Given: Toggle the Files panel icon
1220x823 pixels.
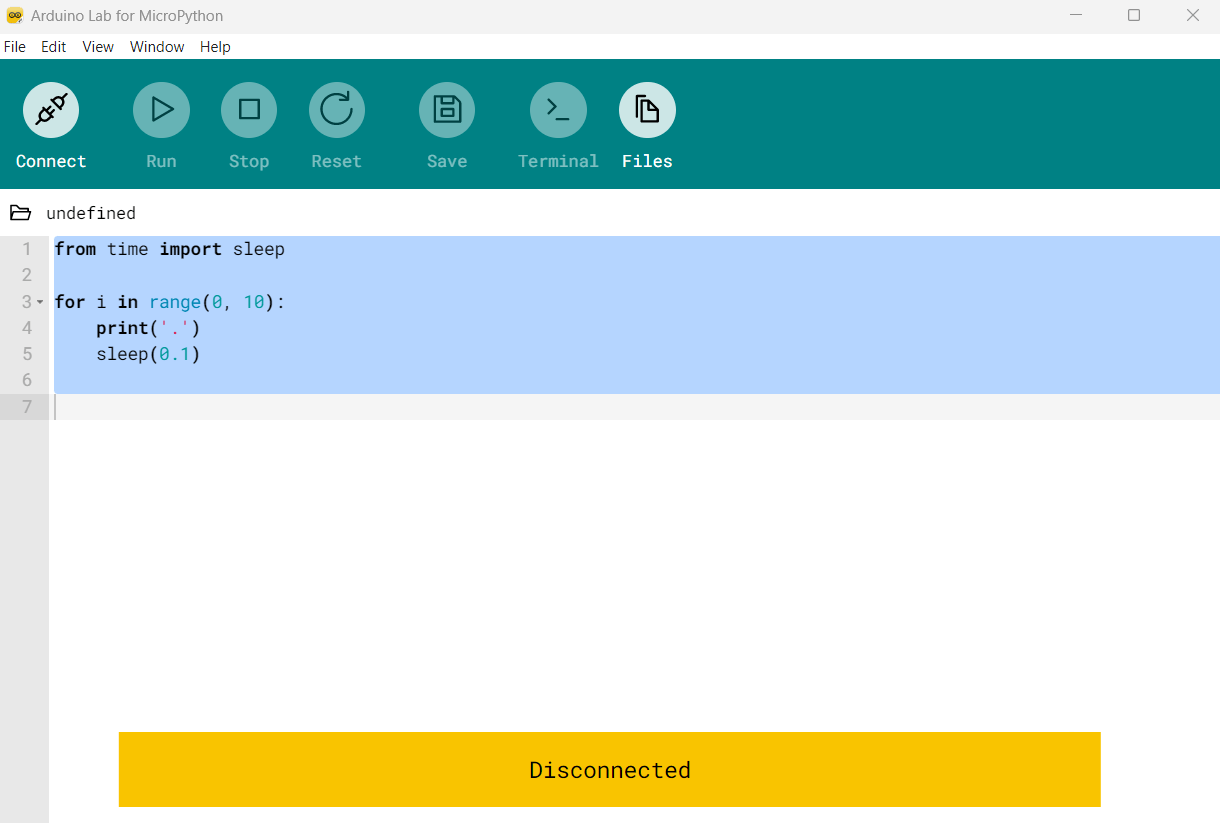Looking at the screenshot, I should 647,110.
